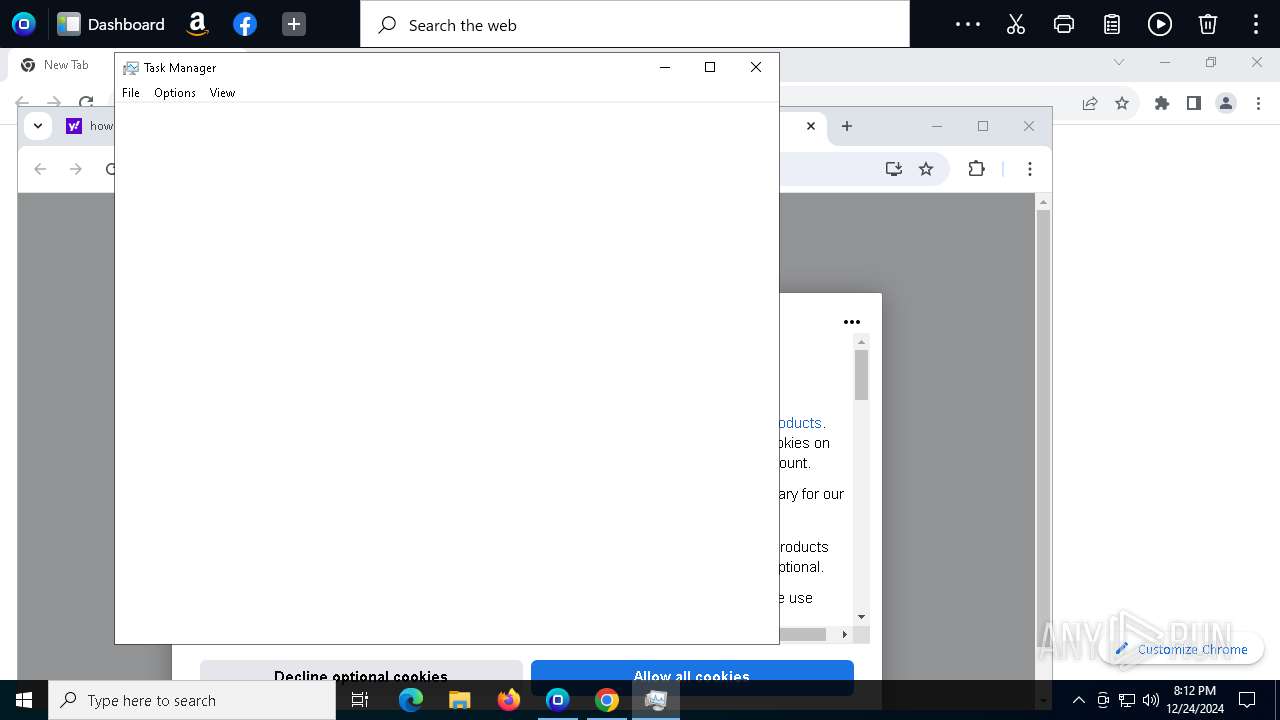Focus the Search the web field
The height and width of the screenshot is (720, 1280).
635,25
